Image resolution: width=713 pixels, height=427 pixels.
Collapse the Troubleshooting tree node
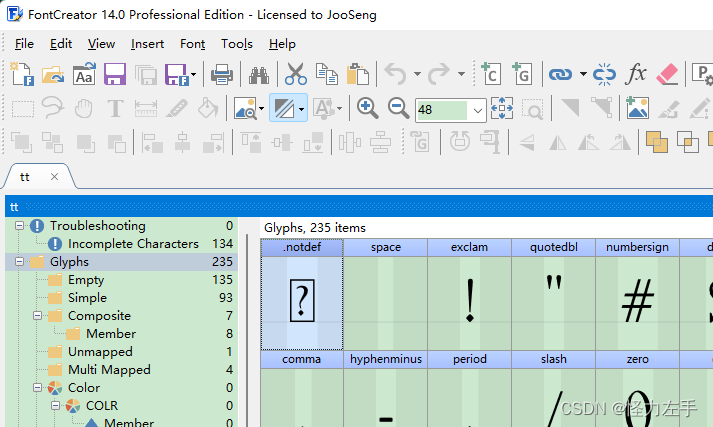[19, 226]
